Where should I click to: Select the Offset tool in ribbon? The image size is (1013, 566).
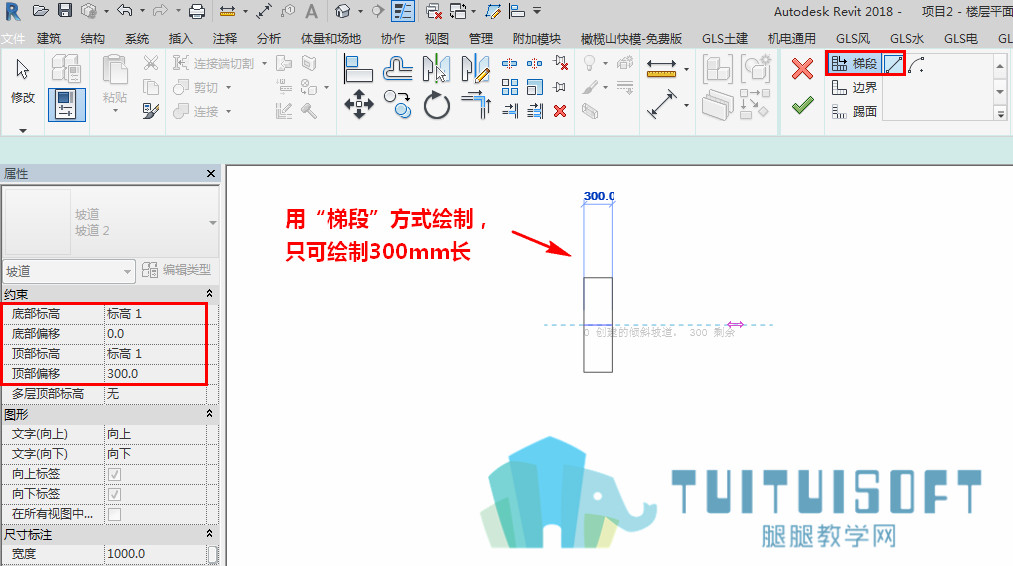tap(397, 68)
